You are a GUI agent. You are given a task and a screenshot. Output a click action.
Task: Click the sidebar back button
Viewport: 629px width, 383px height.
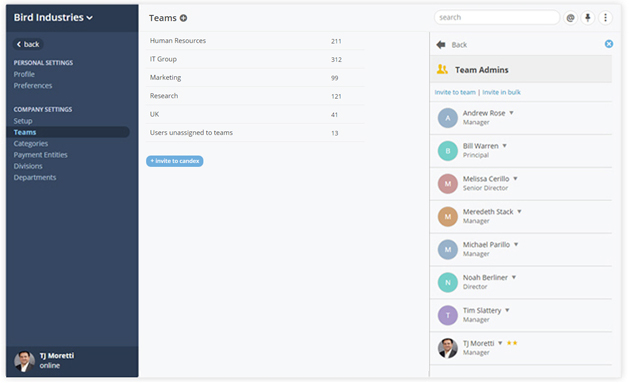(x=28, y=44)
